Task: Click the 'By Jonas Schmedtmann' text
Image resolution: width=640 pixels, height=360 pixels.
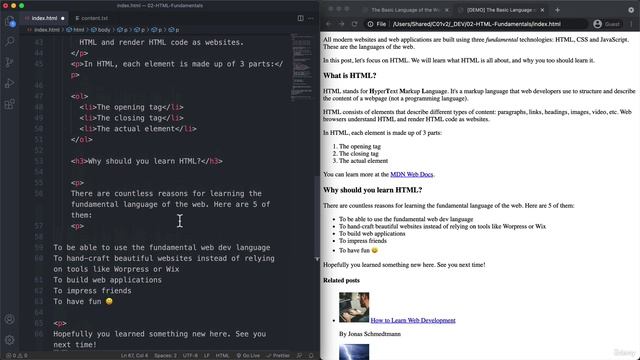Action: pyautogui.click(x=370, y=334)
